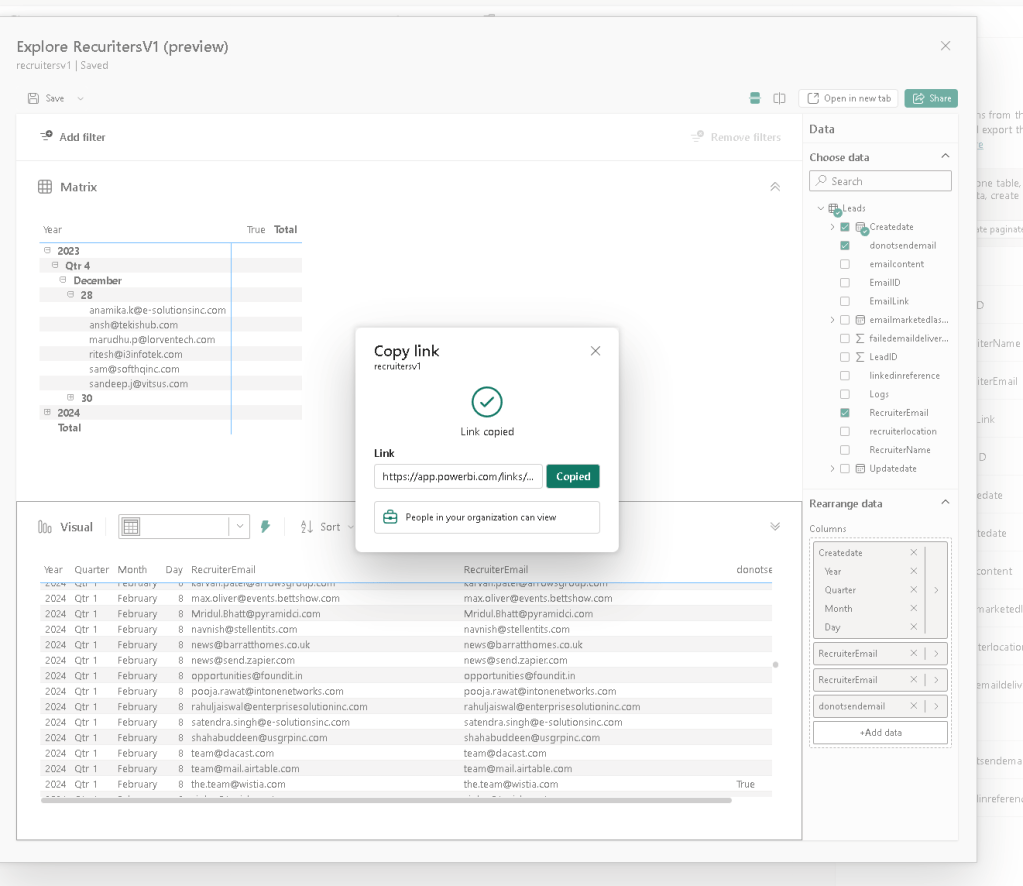Viewport: 1023px width, 886px height.
Task: Uncheck the Createdate checkbox
Action: tap(845, 227)
